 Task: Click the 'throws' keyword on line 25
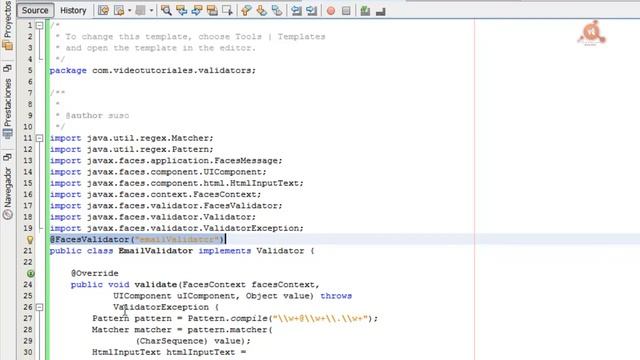click(x=336, y=296)
